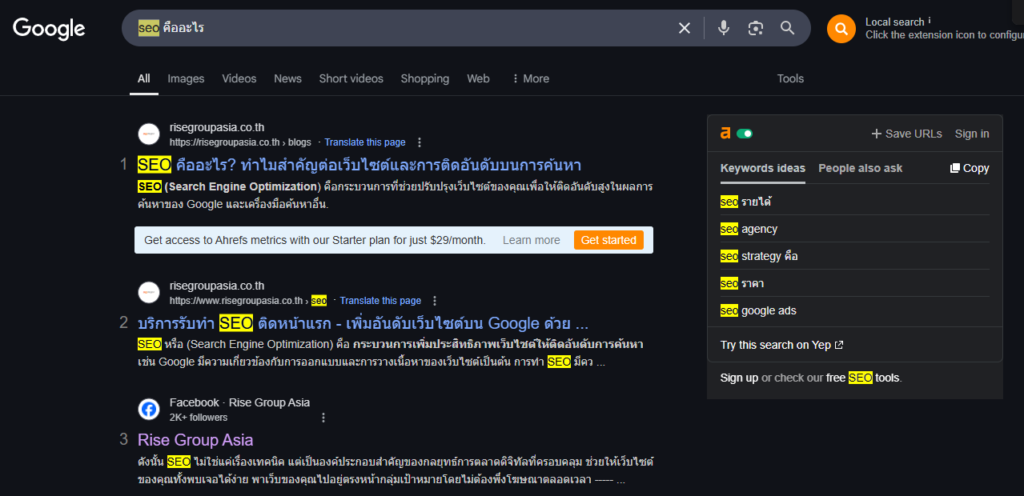1024x496 pixels.
Task: Open the More search filters menu
Action: pyautogui.click(x=530, y=78)
